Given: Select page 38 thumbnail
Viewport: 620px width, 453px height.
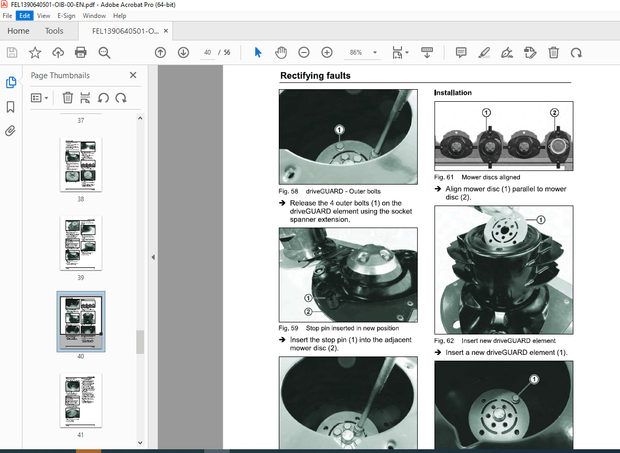Looking at the screenshot, I should pyautogui.click(x=81, y=164).
